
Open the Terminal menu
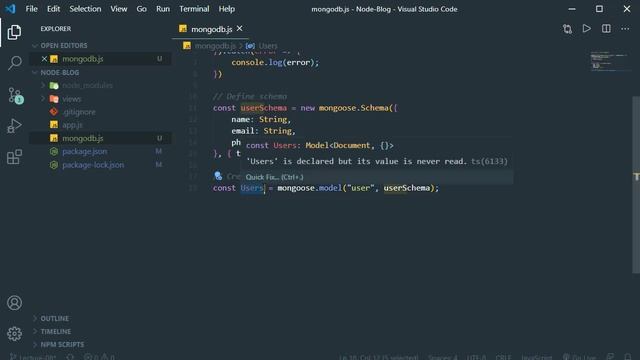pos(194,9)
